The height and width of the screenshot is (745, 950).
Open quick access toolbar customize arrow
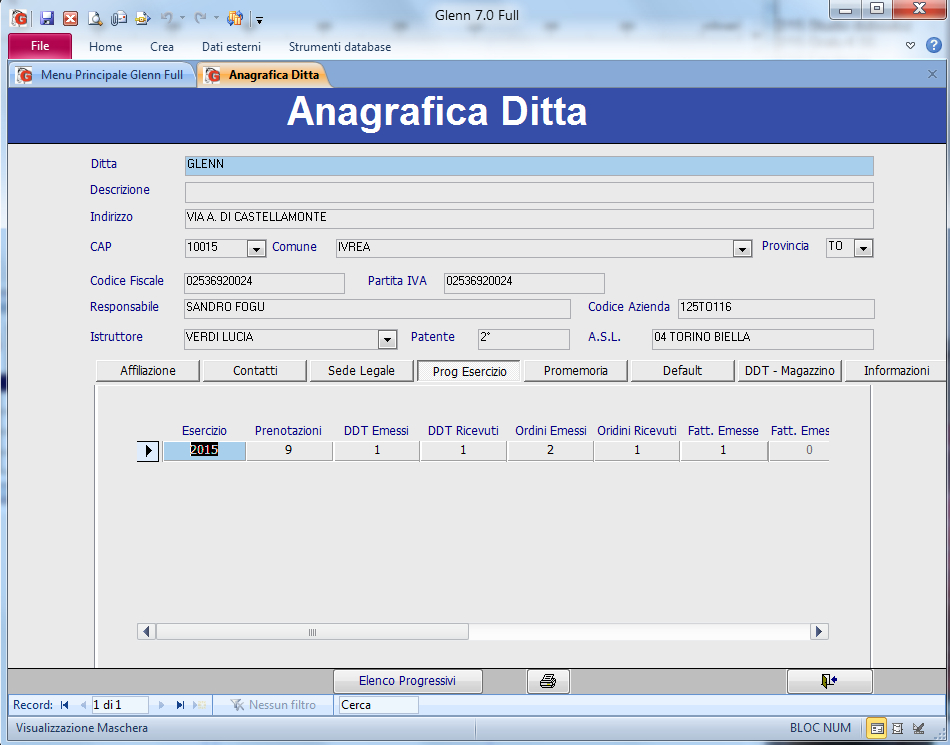coord(259,20)
